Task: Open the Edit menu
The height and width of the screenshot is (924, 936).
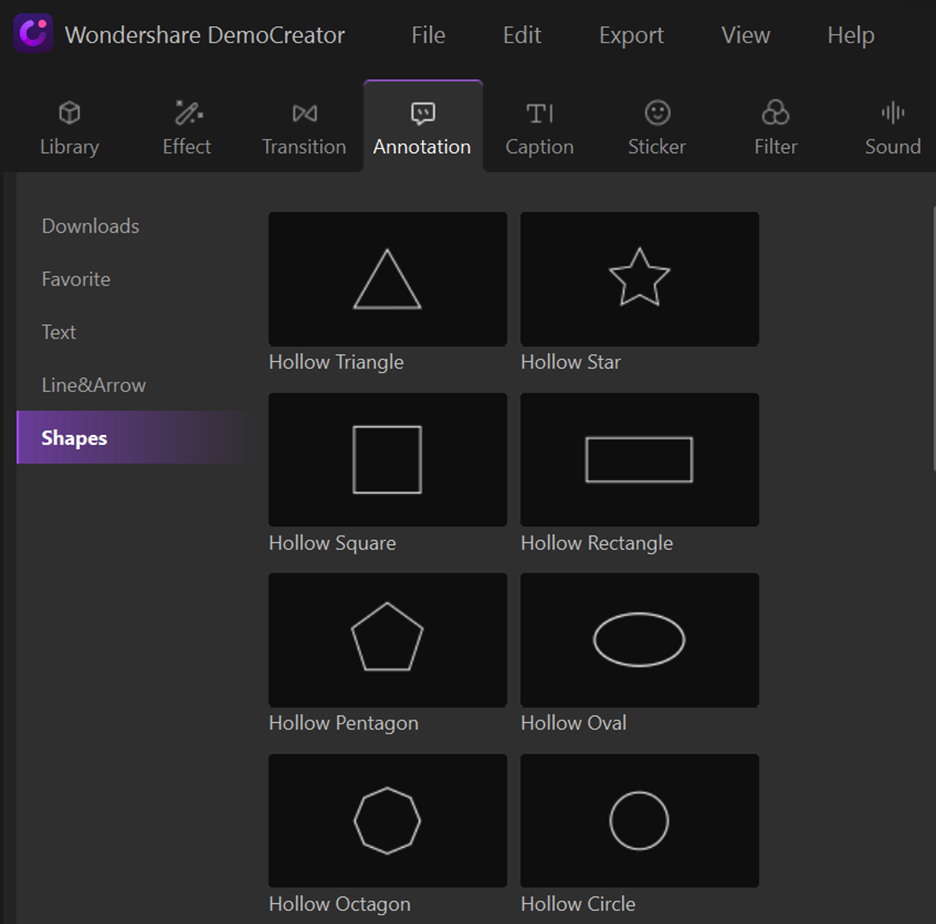Action: click(522, 35)
